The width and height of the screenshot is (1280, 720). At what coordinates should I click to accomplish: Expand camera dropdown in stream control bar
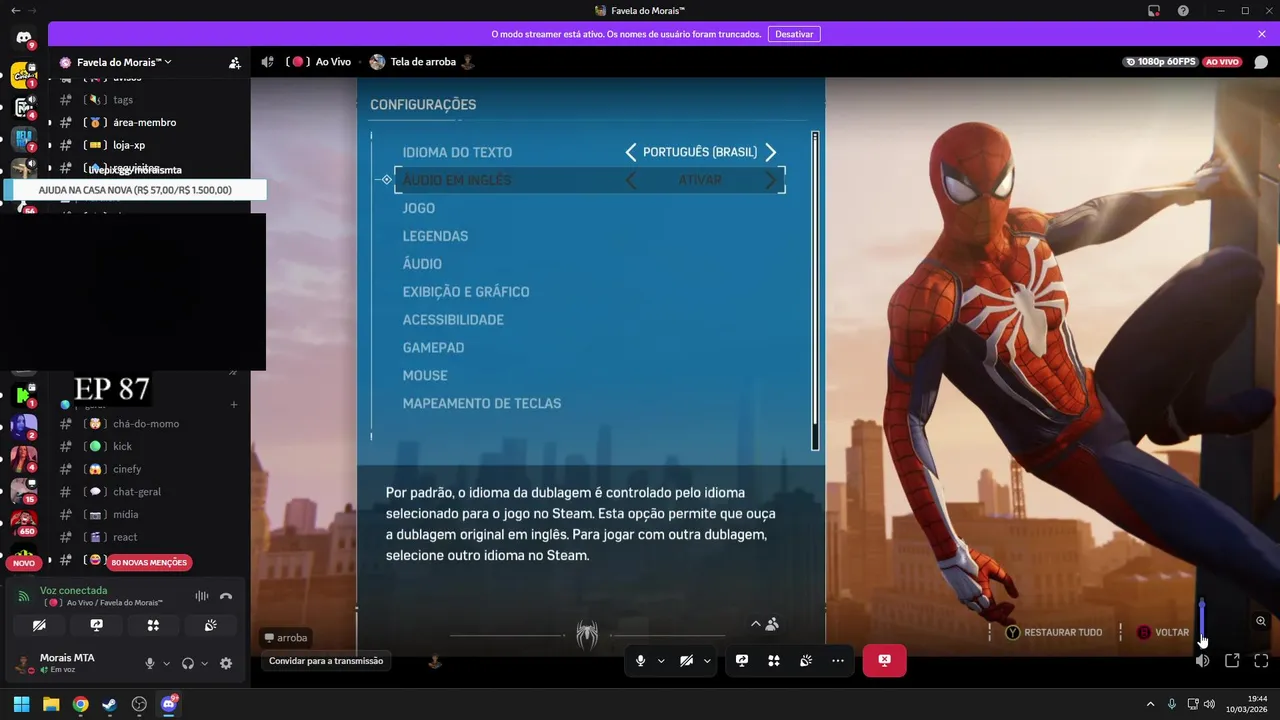(x=707, y=660)
